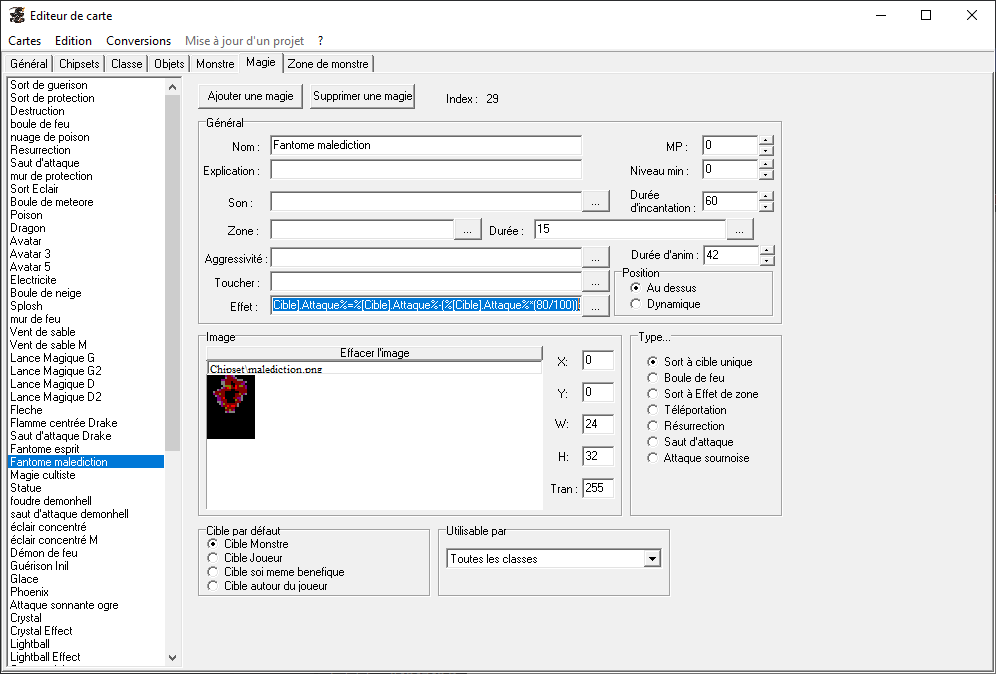Decrease Durée d'anim with down arrow
This screenshot has width=996, height=674.
pyautogui.click(x=766, y=261)
